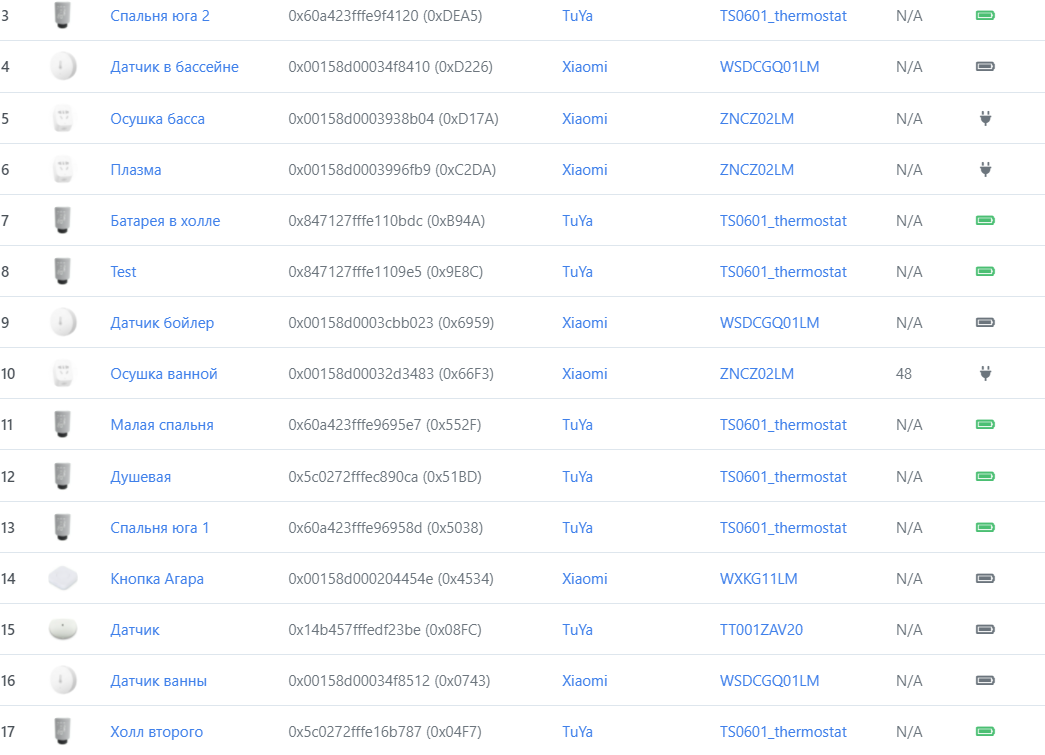The image size is (1045, 755).
Task: Click thermostat device image for Спальня юга 2
Action: pyautogui.click(x=63, y=15)
